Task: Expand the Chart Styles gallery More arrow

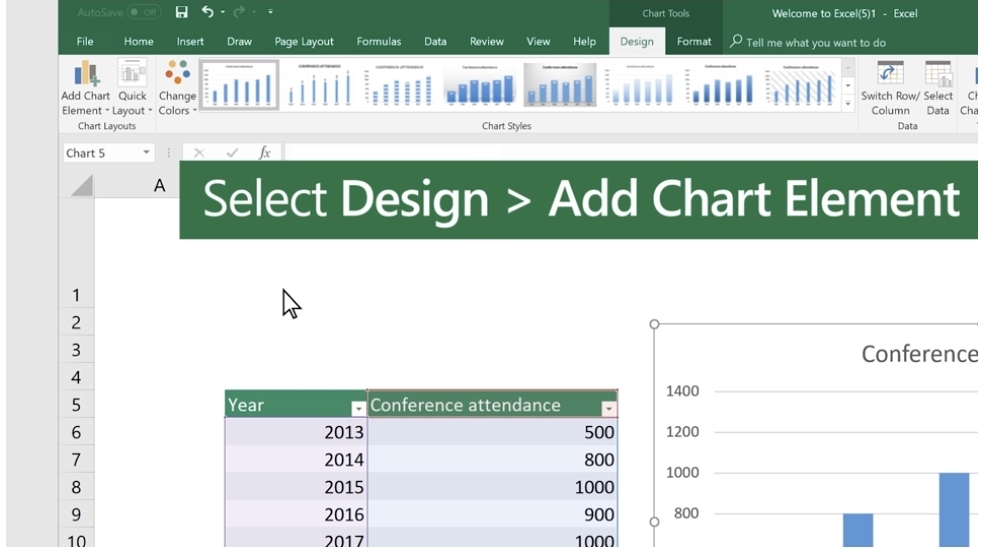Action: 848,103
